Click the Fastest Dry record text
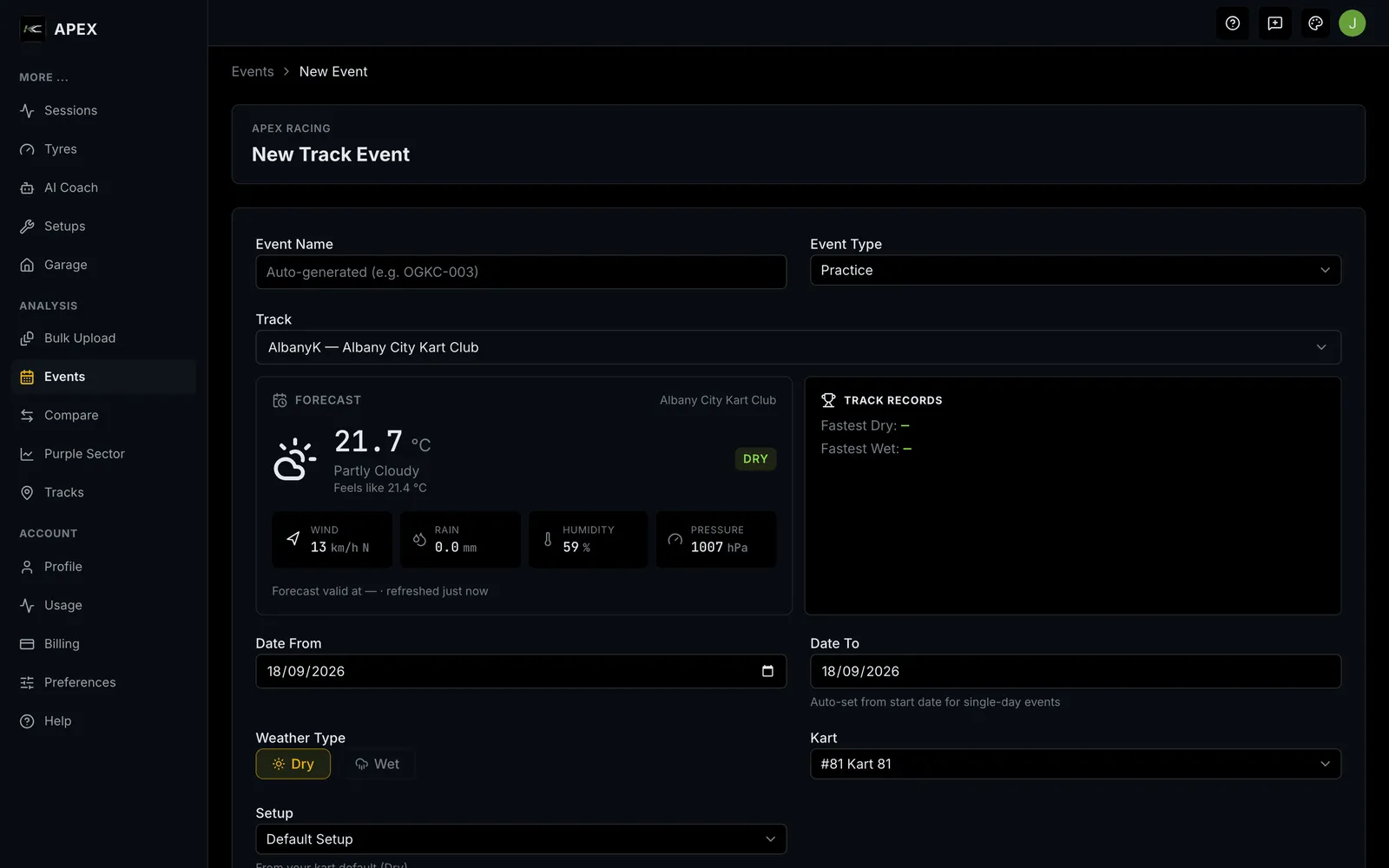 pos(866,425)
